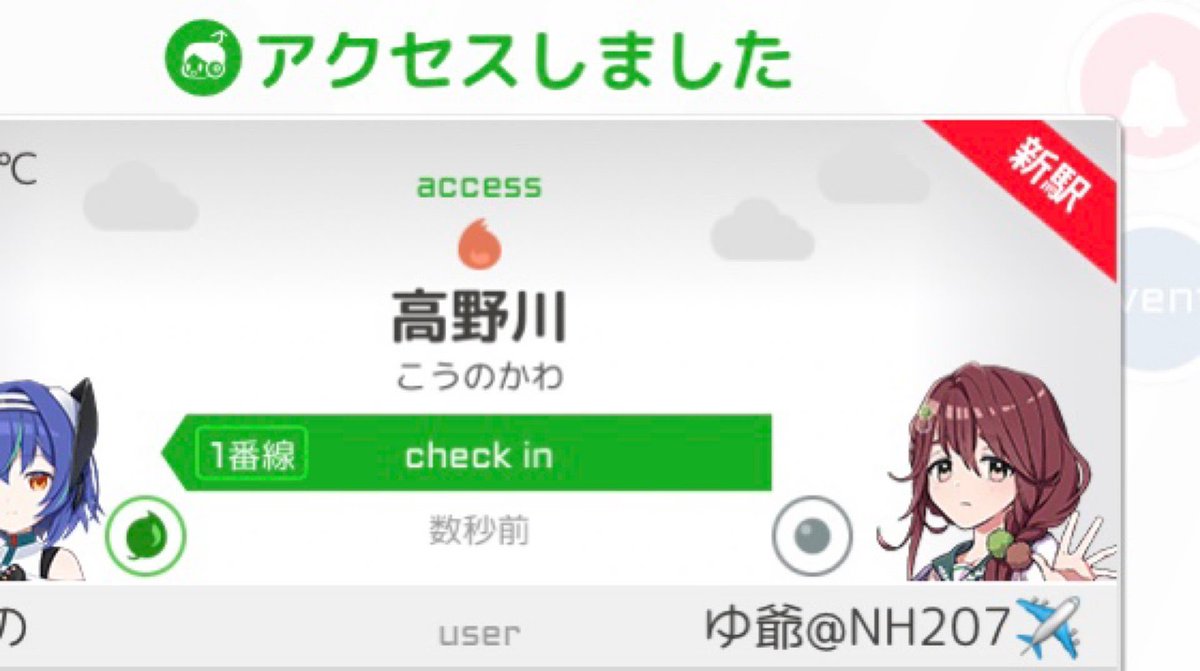Tap the アクセスしました header text
The width and height of the screenshot is (1200, 671).
tap(524, 60)
